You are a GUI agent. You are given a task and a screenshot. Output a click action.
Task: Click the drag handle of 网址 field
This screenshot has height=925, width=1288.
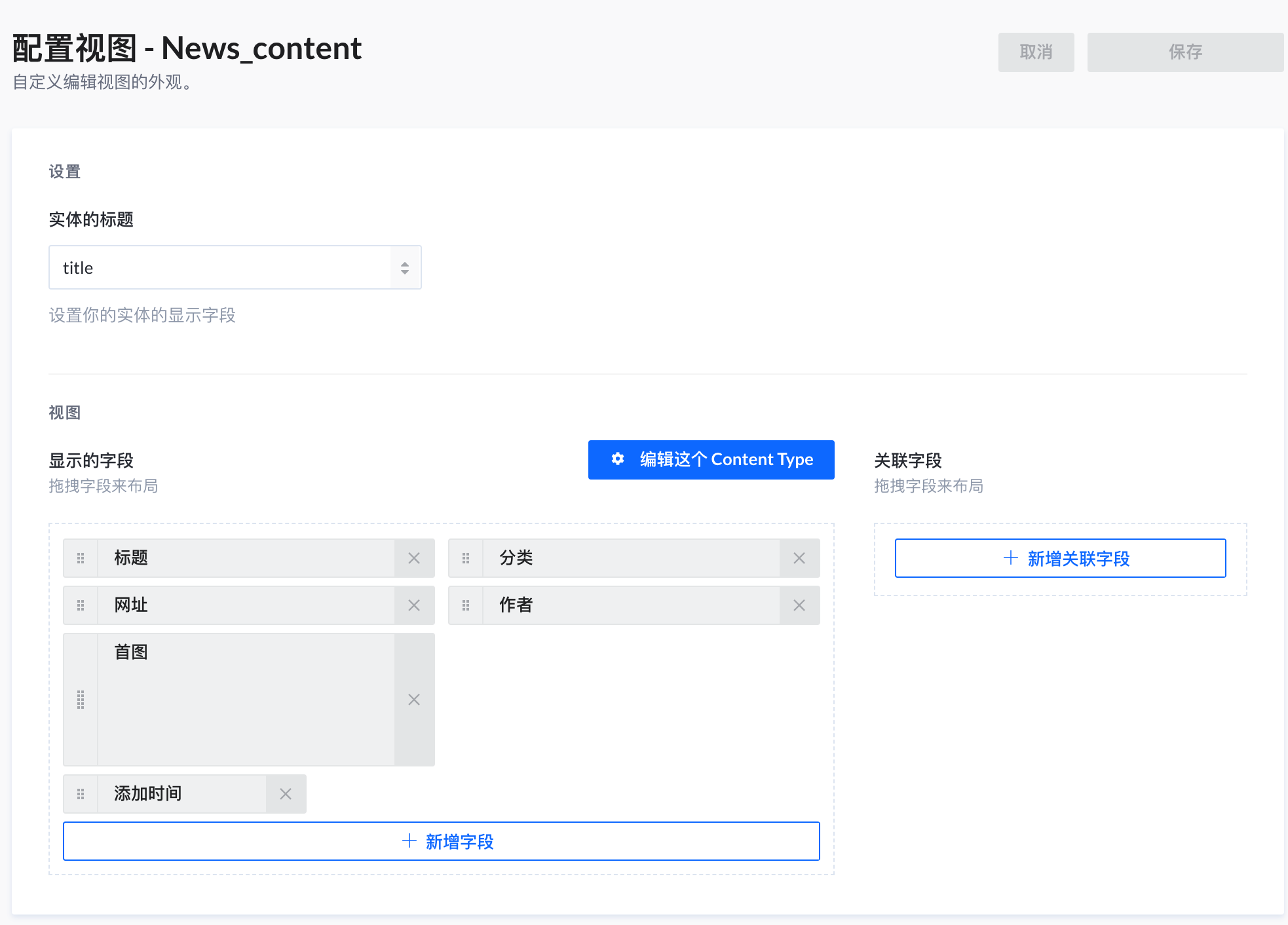tap(81, 605)
